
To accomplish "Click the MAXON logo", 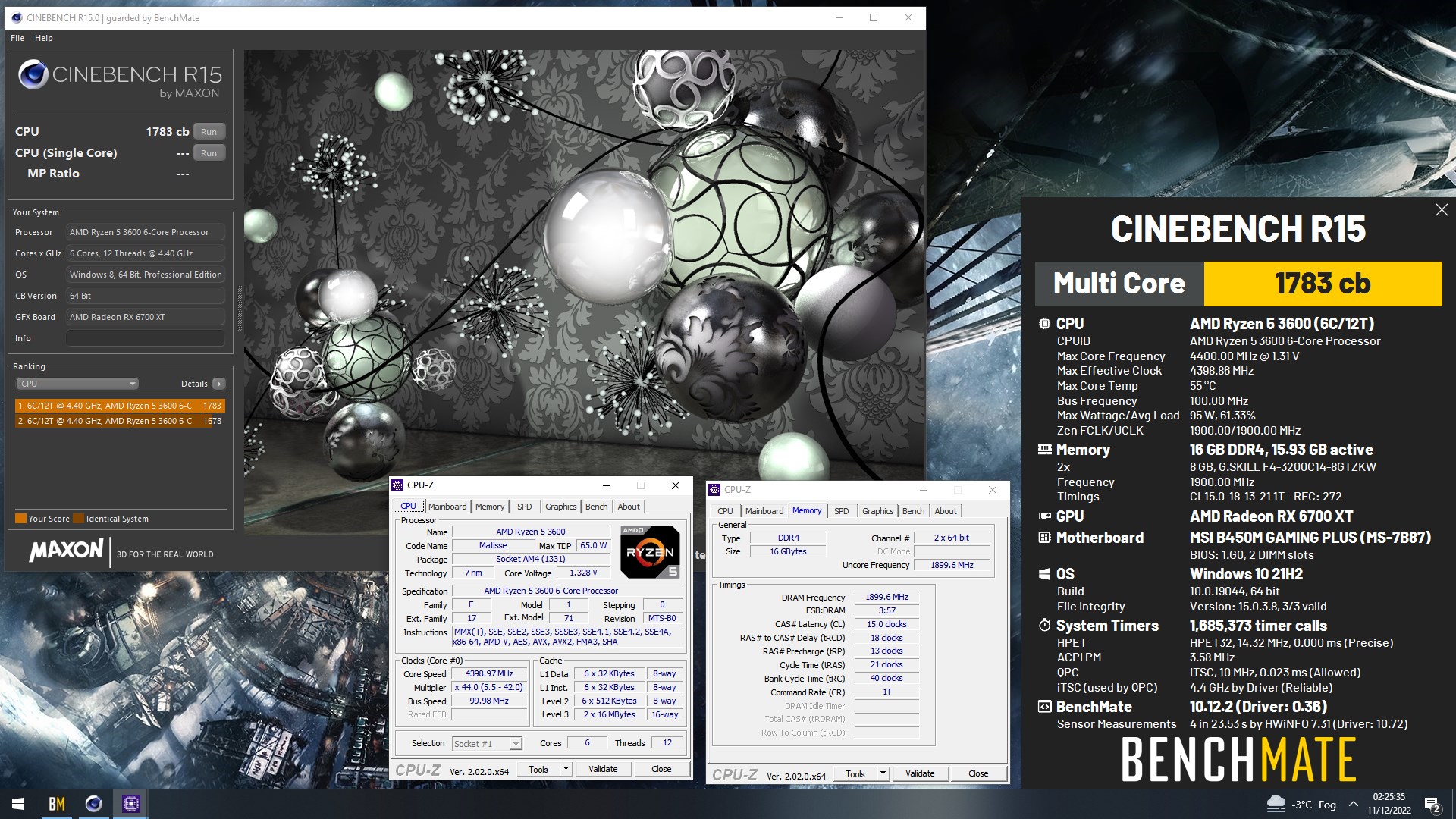I will [67, 551].
